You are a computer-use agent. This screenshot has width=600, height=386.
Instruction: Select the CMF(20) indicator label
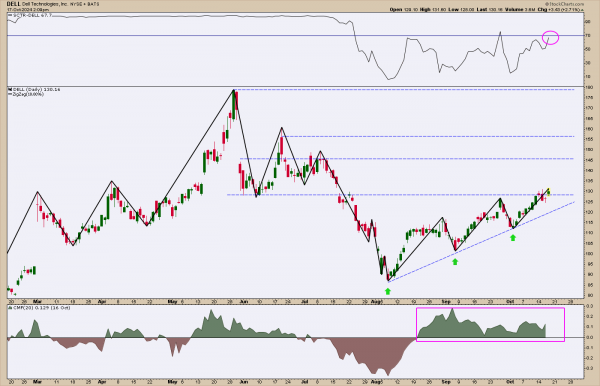[40, 308]
